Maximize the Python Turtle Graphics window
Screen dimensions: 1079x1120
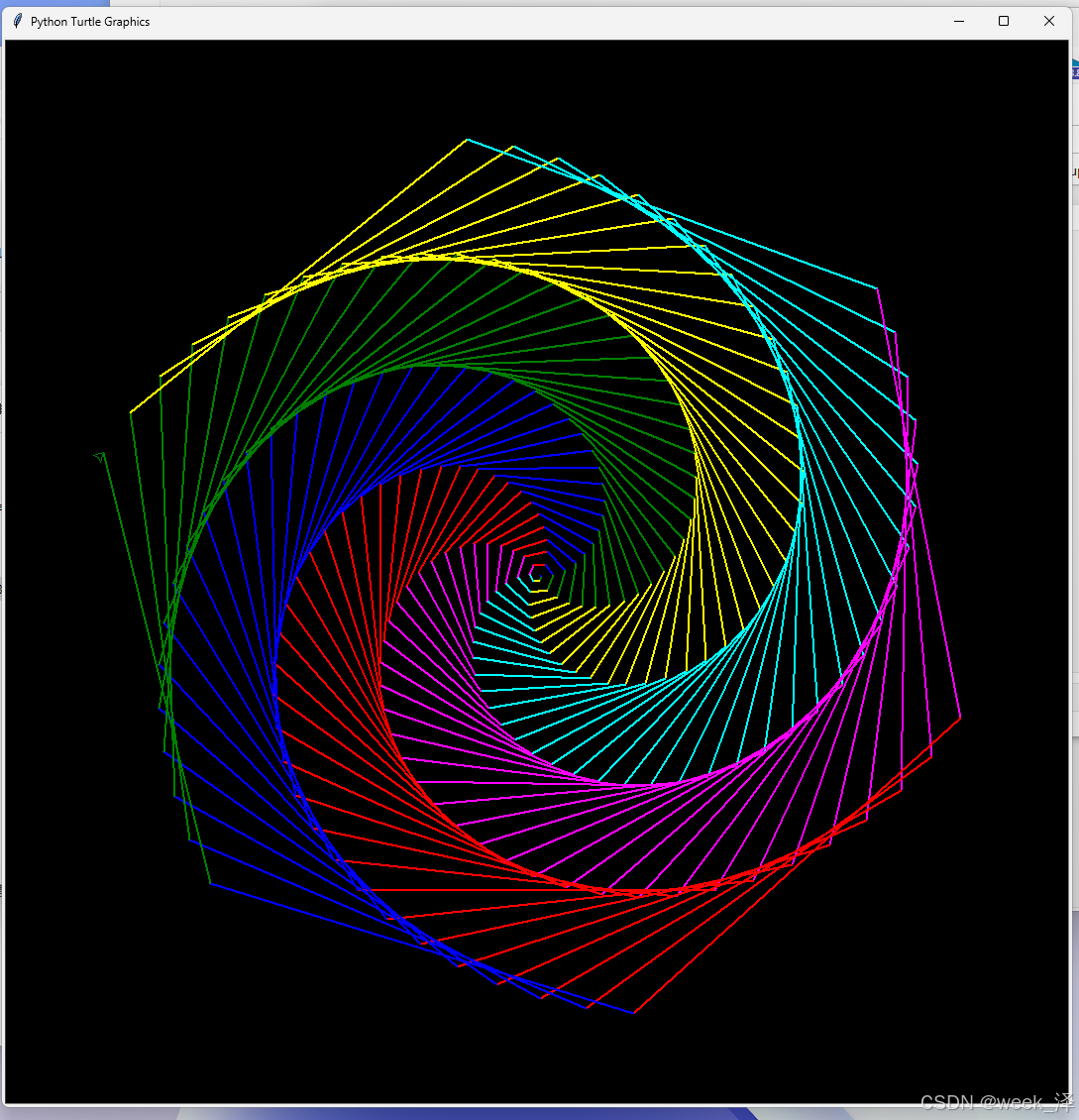tap(1004, 22)
